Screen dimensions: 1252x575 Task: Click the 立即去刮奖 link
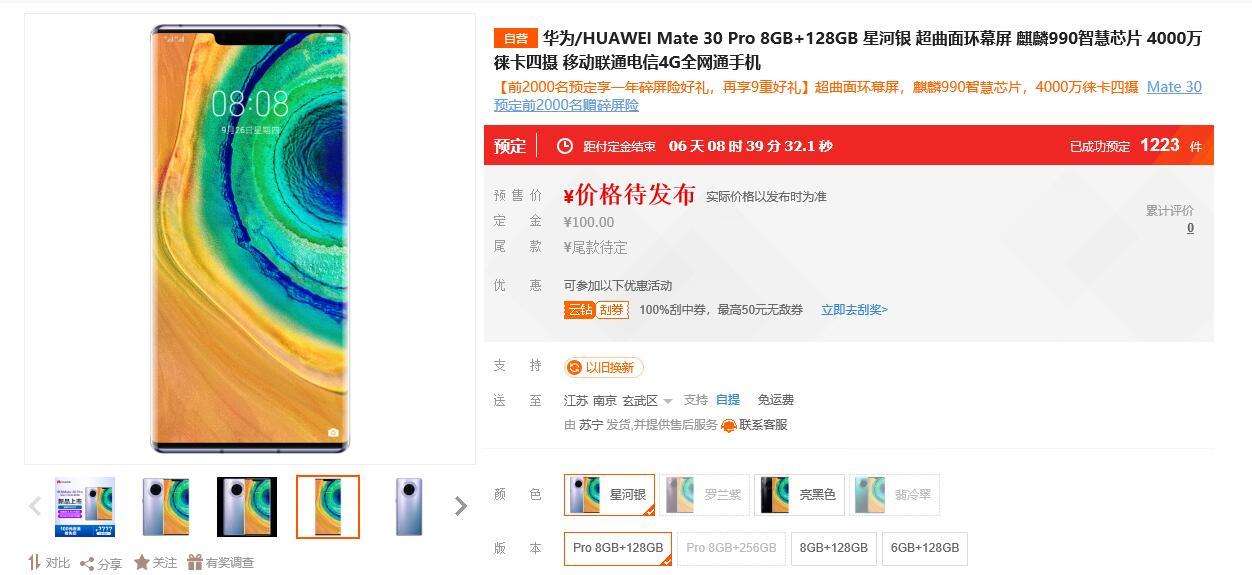tap(854, 310)
